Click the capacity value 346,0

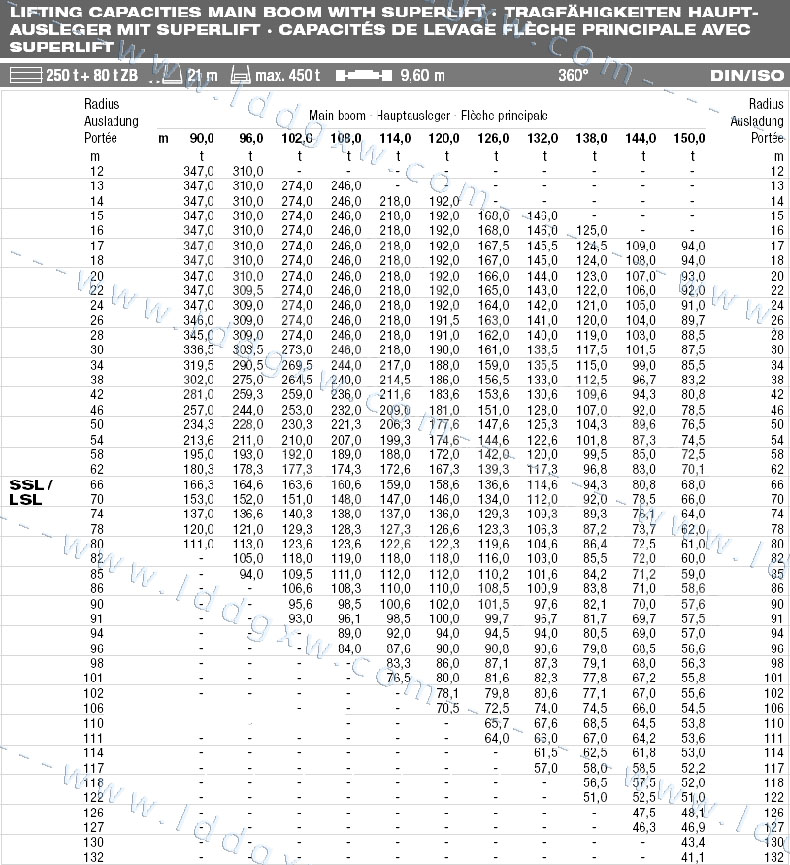198,320
